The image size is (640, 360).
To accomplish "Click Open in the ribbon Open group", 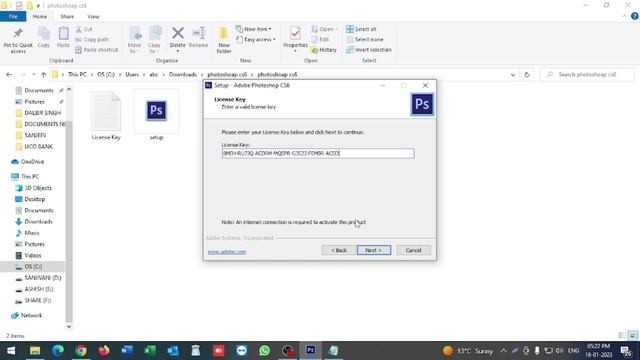I will (324, 29).
